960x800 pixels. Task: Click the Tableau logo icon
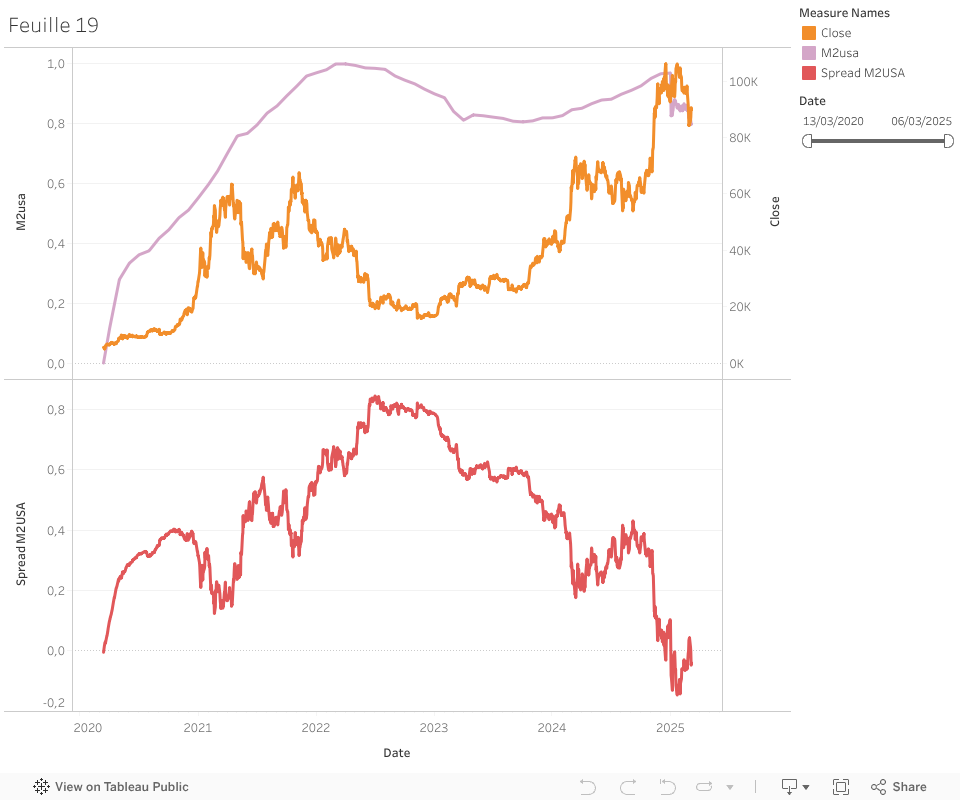(42, 787)
